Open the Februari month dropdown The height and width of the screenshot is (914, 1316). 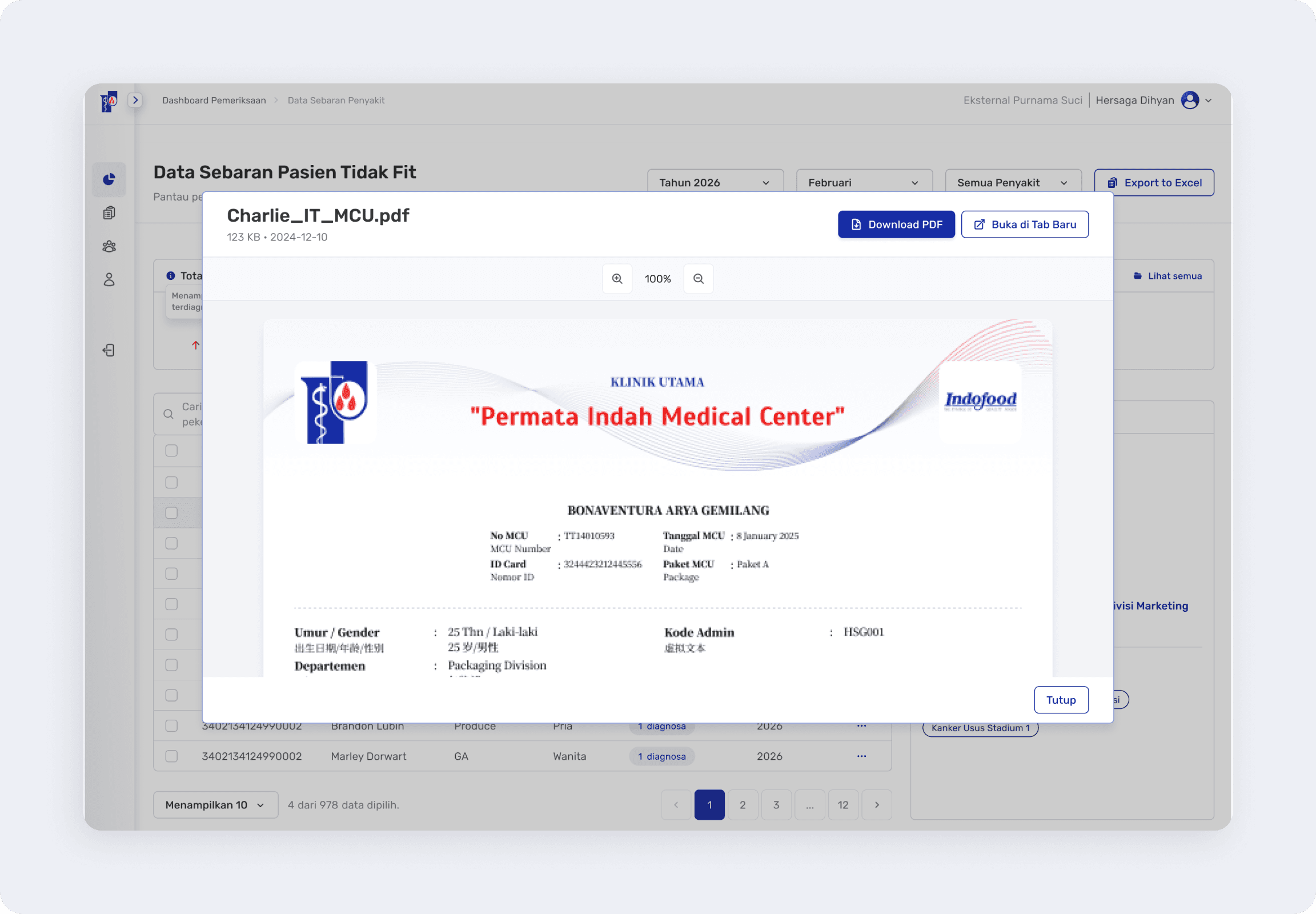[864, 183]
